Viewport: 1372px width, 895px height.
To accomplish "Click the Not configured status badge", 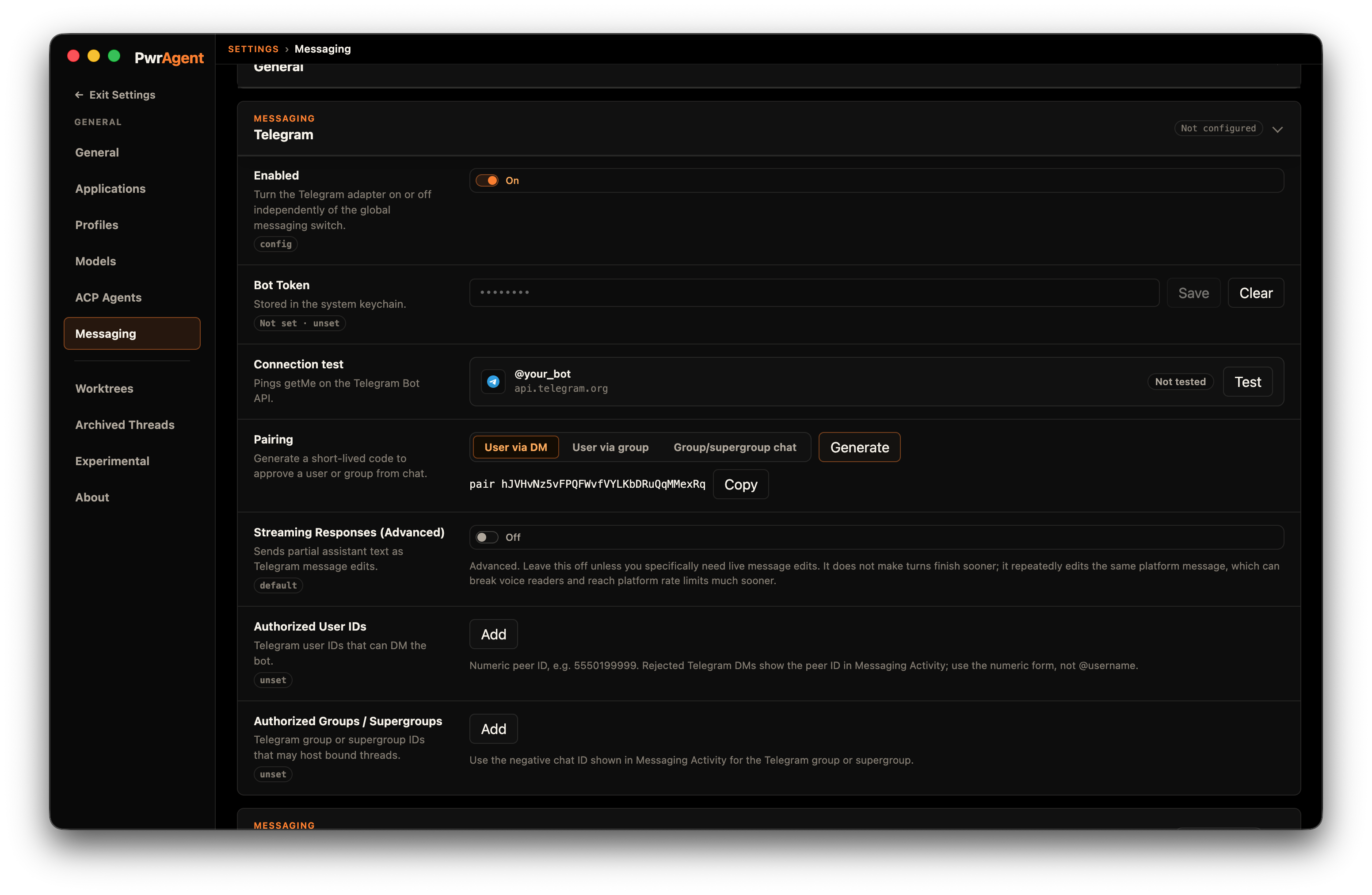I will click(x=1218, y=129).
